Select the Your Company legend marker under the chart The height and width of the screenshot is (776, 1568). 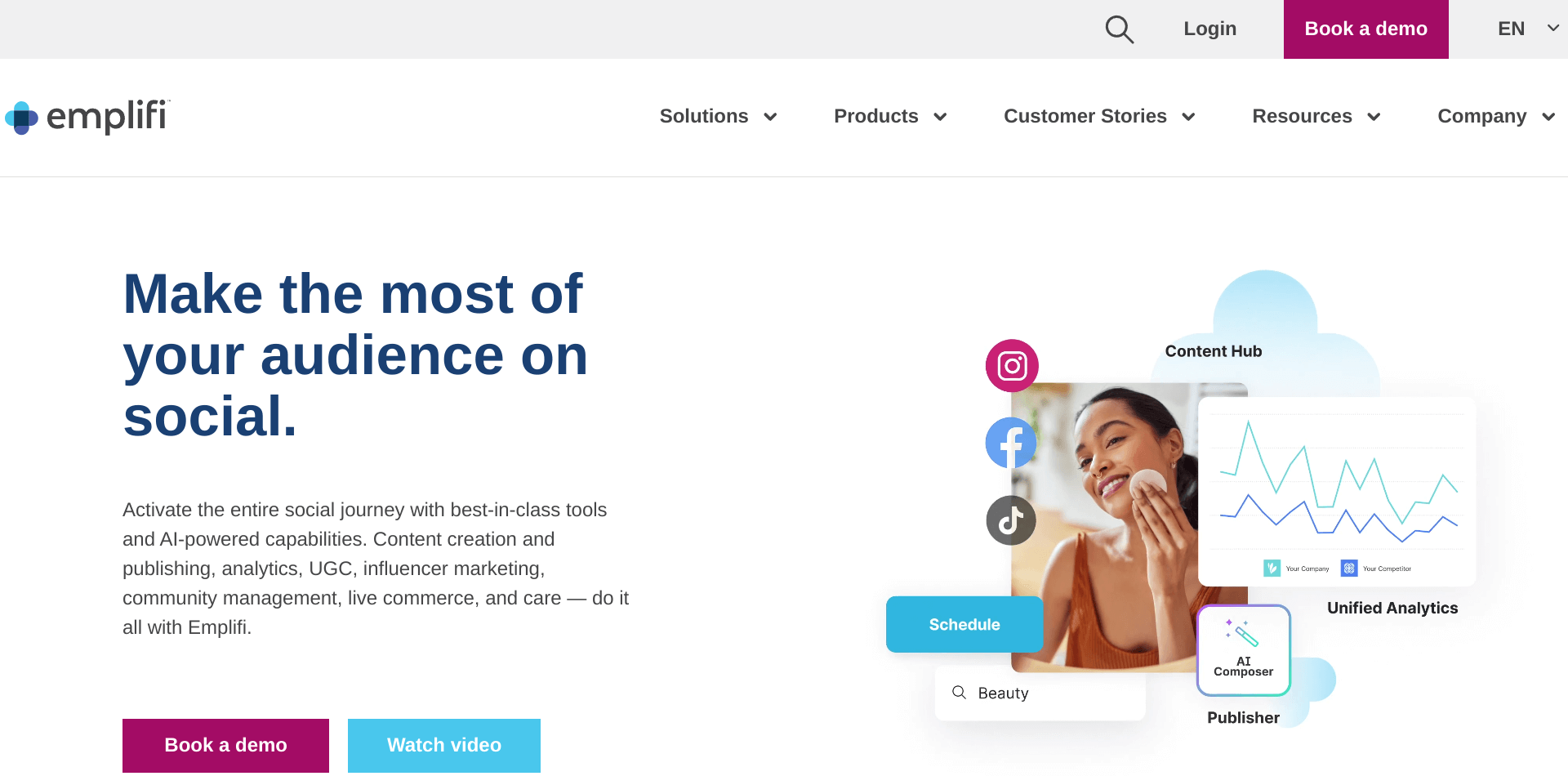(x=1272, y=568)
